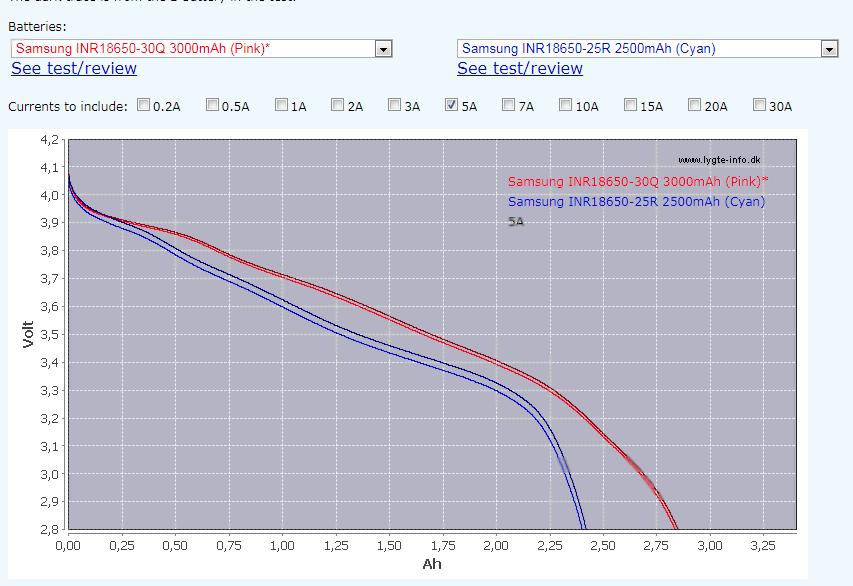Uncheck the 5A current checkbox

[452, 105]
